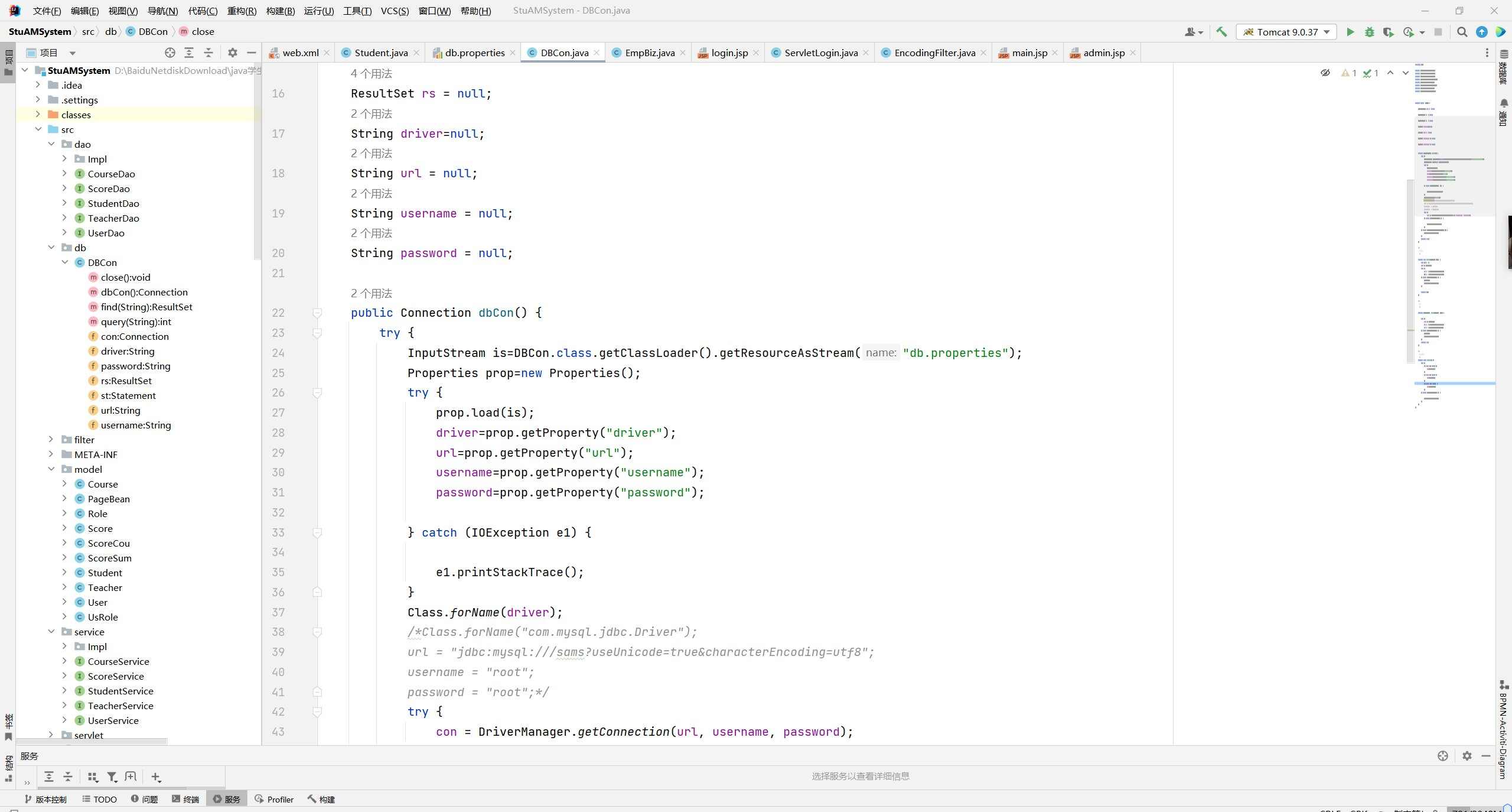Click the editor code minimap

[1454, 236]
